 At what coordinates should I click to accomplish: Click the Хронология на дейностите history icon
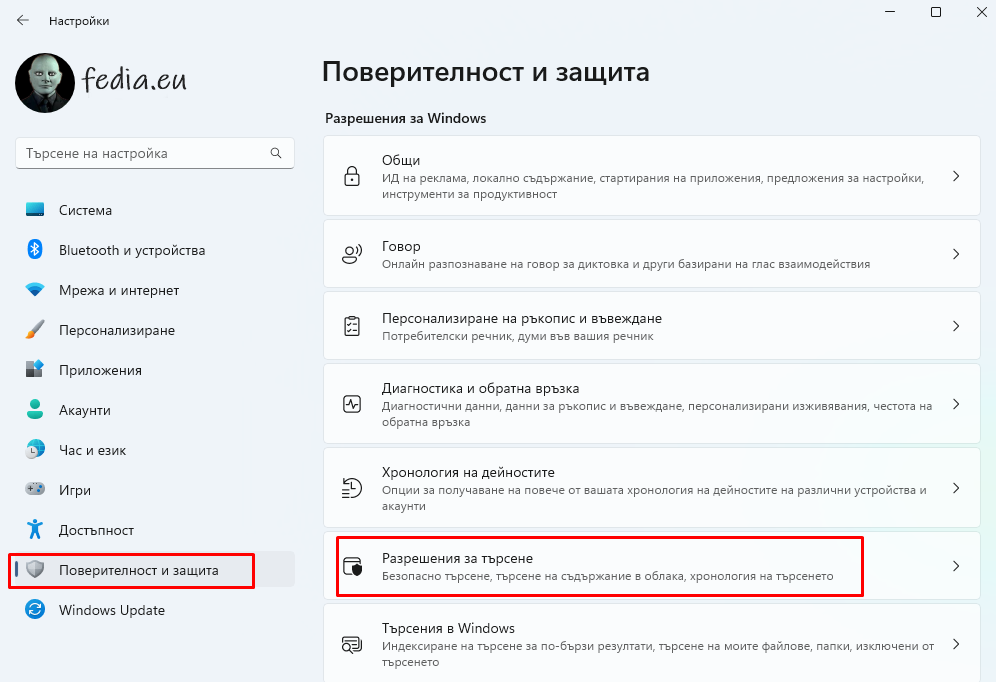click(x=352, y=488)
